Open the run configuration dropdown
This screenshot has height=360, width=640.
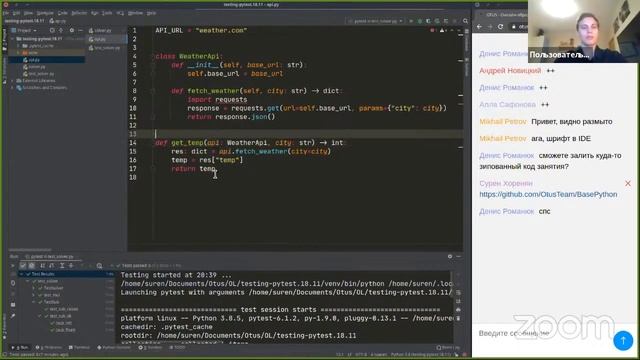(x=376, y=21)
